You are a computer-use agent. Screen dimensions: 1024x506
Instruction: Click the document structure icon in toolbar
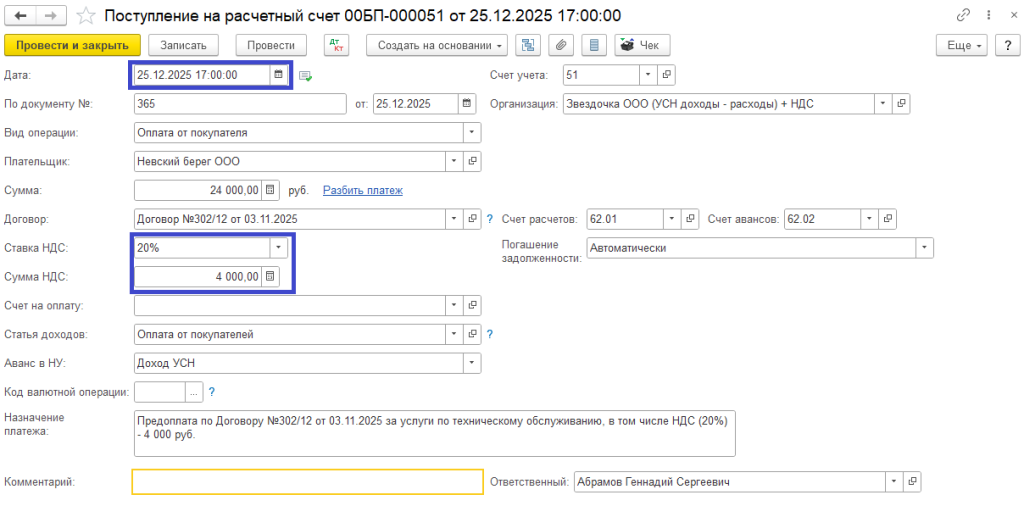click(529, 45)
